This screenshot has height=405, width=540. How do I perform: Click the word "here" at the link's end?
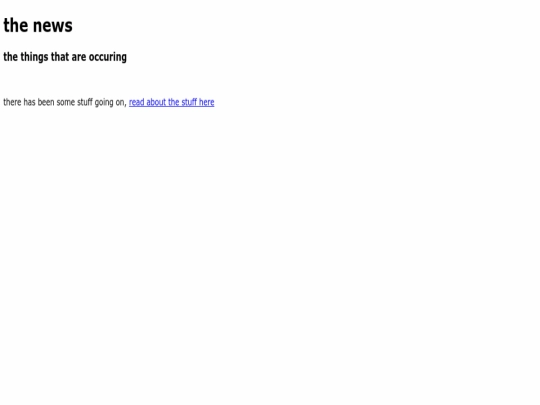click(x=207, y=102)
